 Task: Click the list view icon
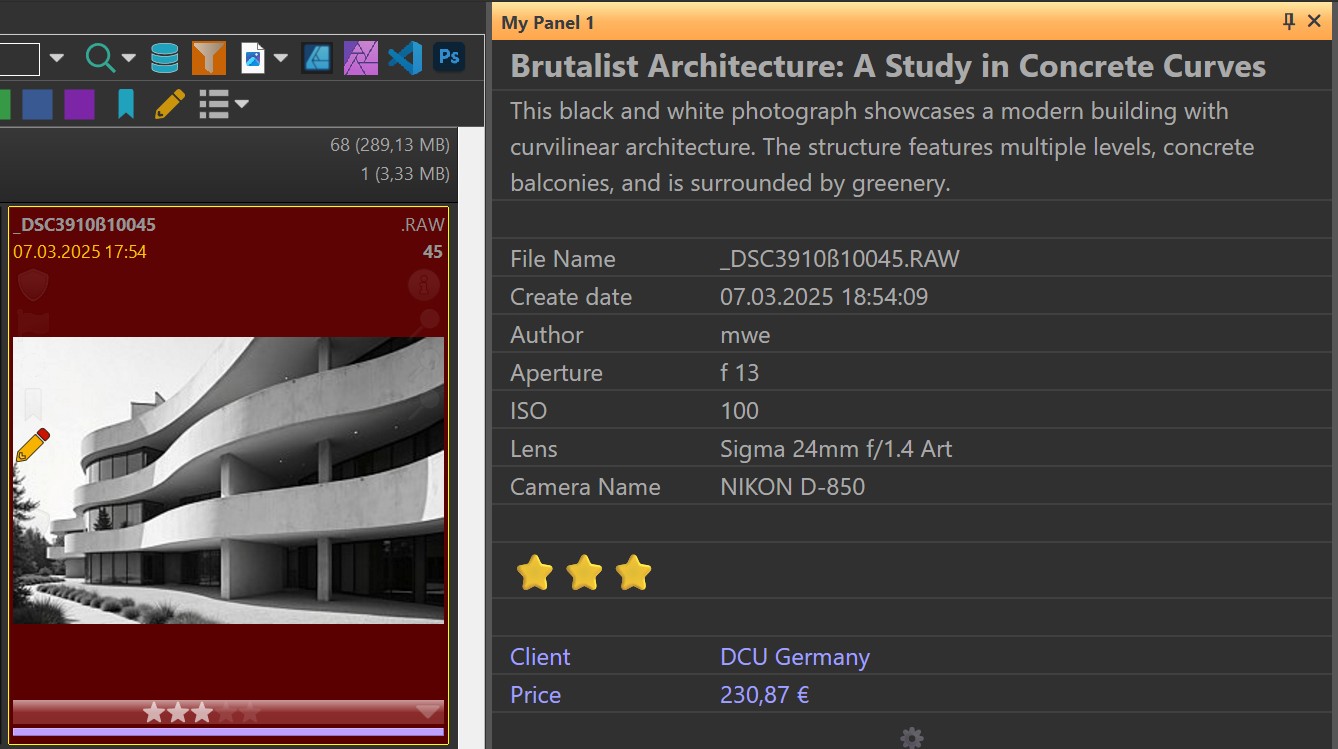click(214, 104)
